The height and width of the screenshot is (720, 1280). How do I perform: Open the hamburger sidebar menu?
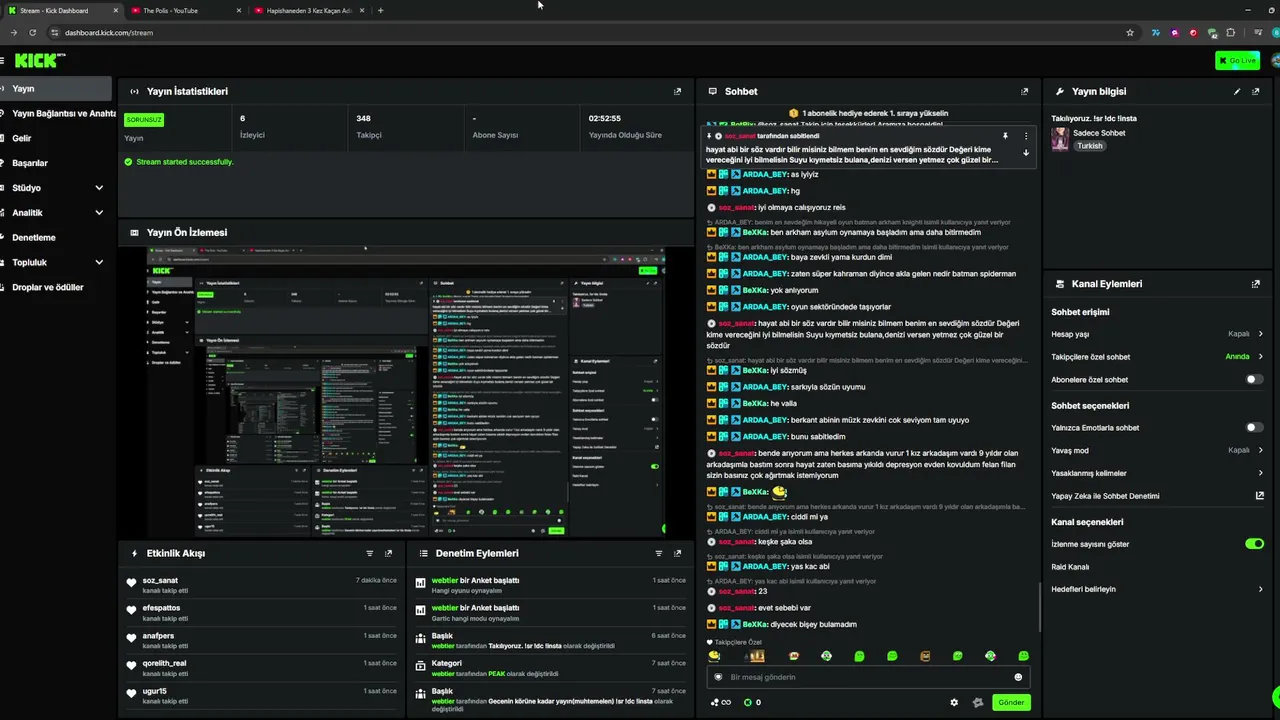pyautogui.click(x=2, y=61)
